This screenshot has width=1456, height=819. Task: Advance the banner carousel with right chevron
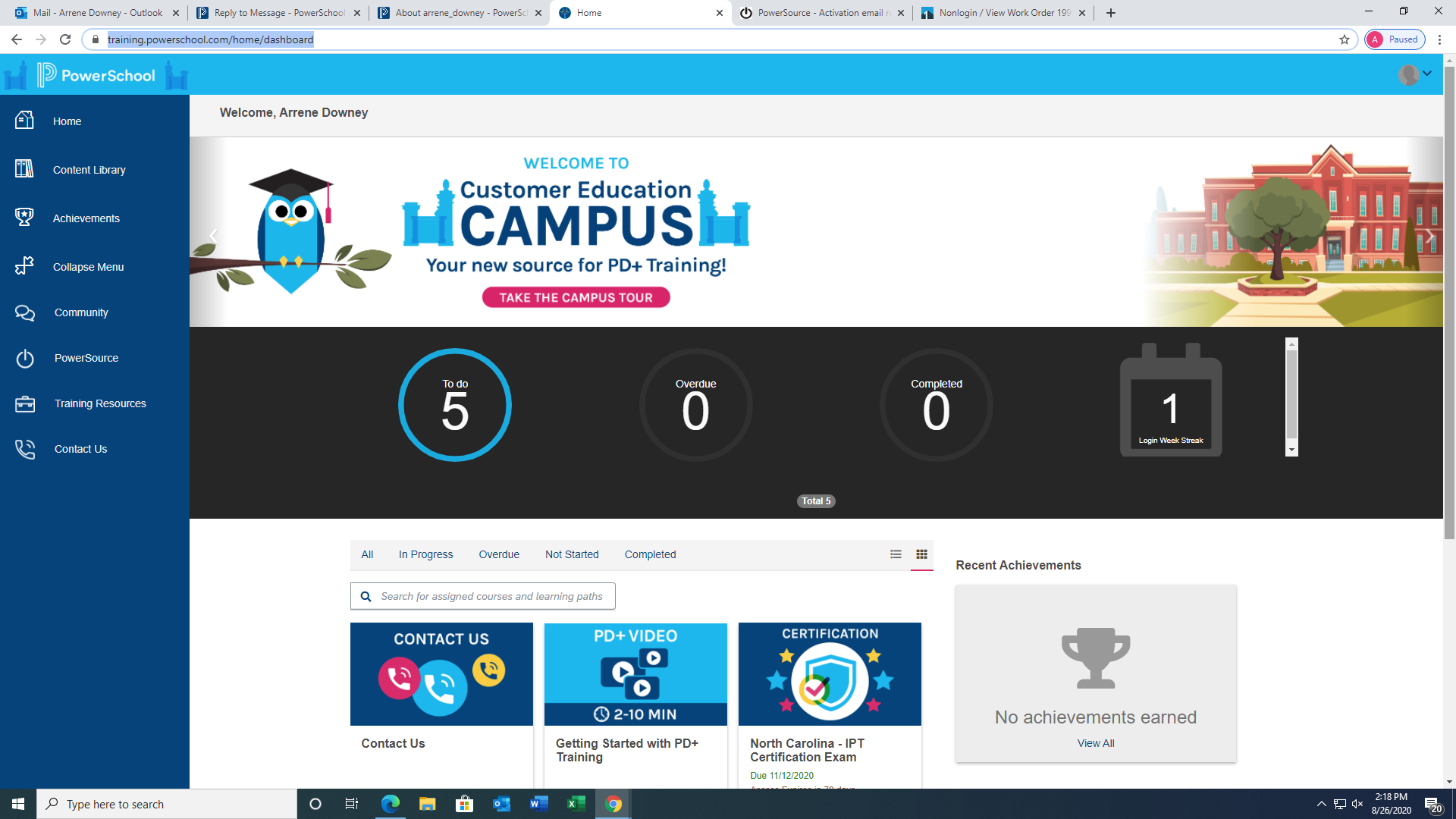[x=1429, y=236]
